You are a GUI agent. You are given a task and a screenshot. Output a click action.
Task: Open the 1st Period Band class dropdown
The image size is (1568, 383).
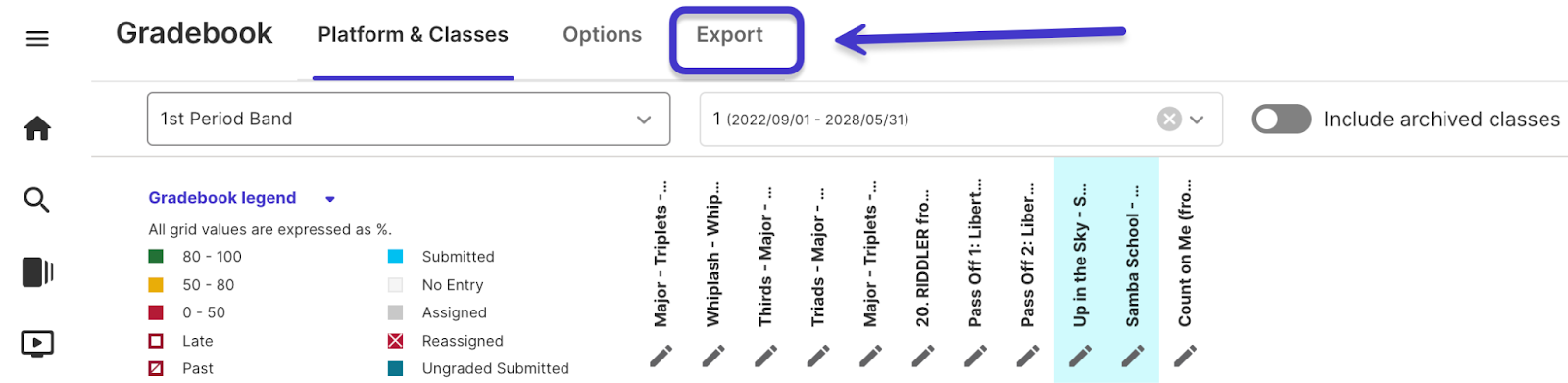pos(409,120)
